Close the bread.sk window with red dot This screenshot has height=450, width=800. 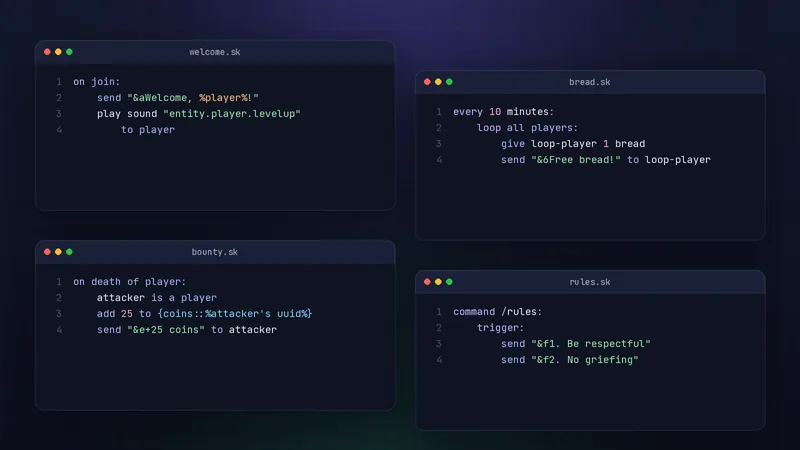coord(427,82)
